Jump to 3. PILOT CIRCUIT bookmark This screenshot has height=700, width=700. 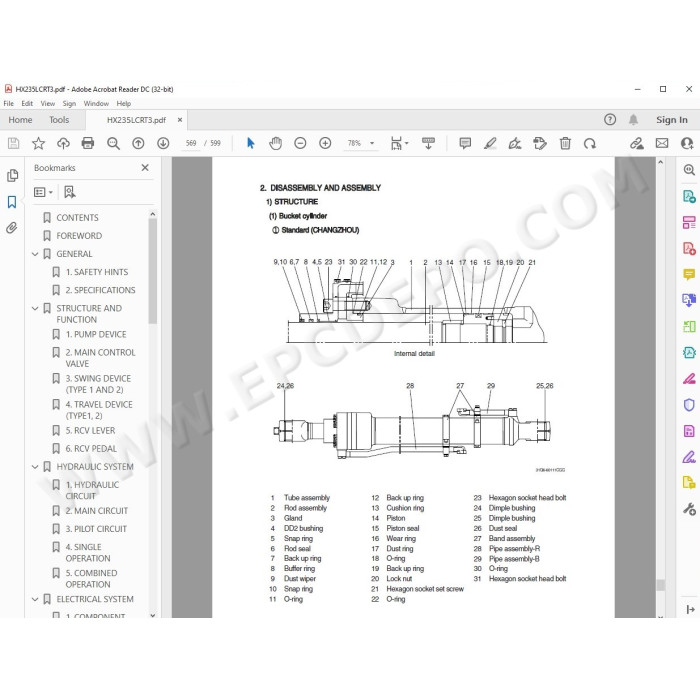[96, 529]
